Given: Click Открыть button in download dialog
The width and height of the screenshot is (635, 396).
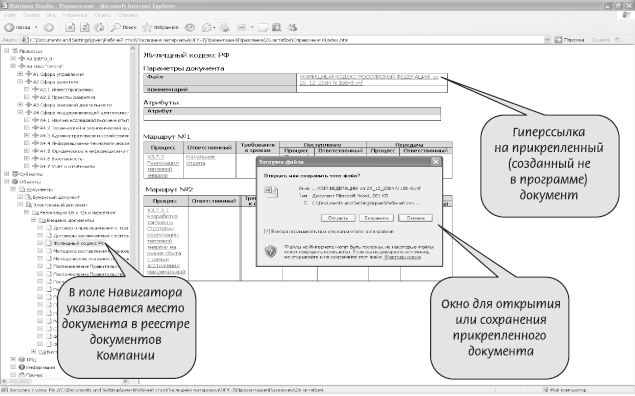Looking at the screenshot, I should tap(338, 218).
